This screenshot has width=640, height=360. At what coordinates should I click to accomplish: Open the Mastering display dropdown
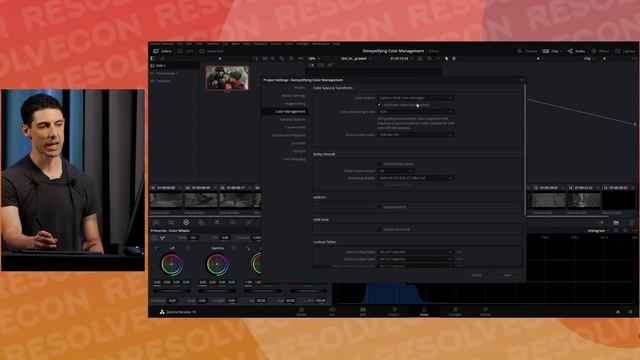(415, 178)
